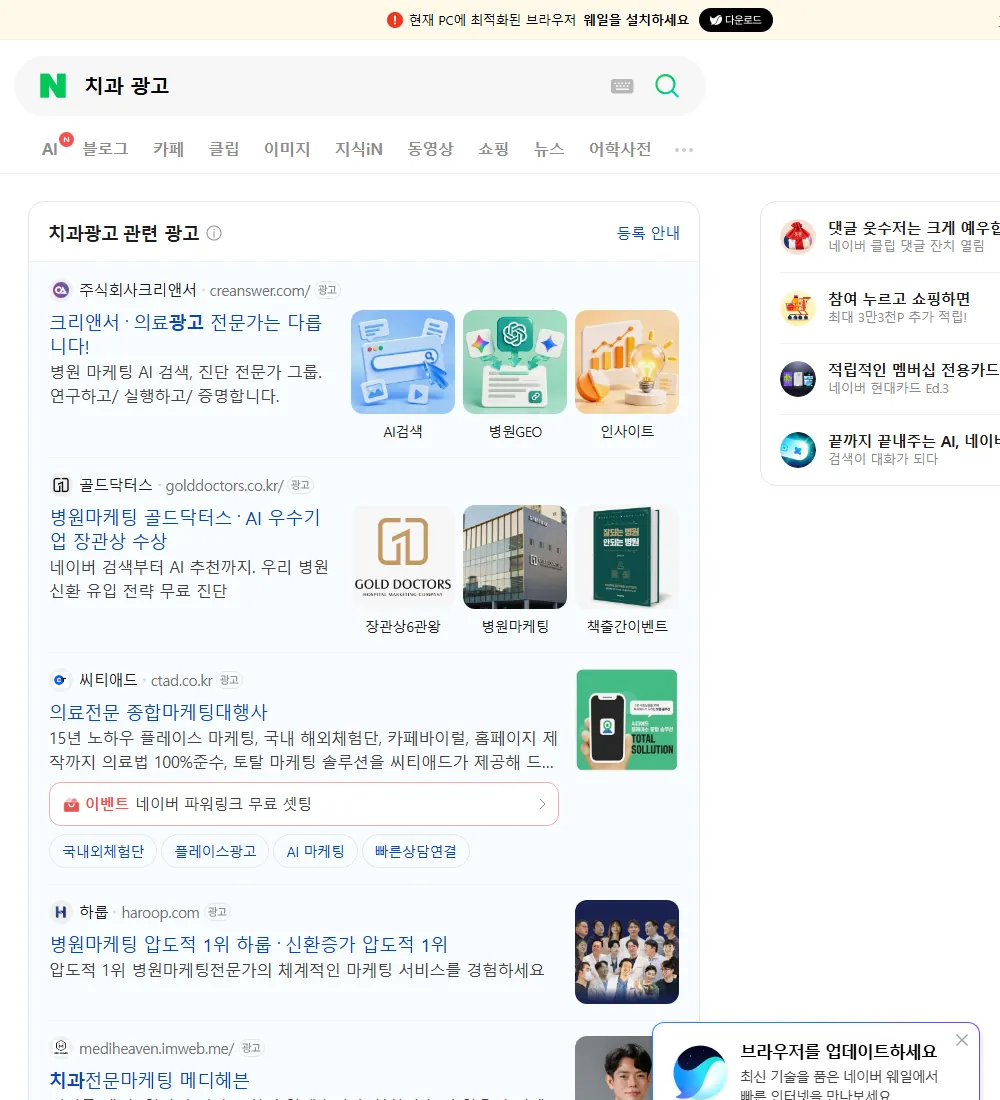Click the ctad.co.kr URL

(182, 680)
